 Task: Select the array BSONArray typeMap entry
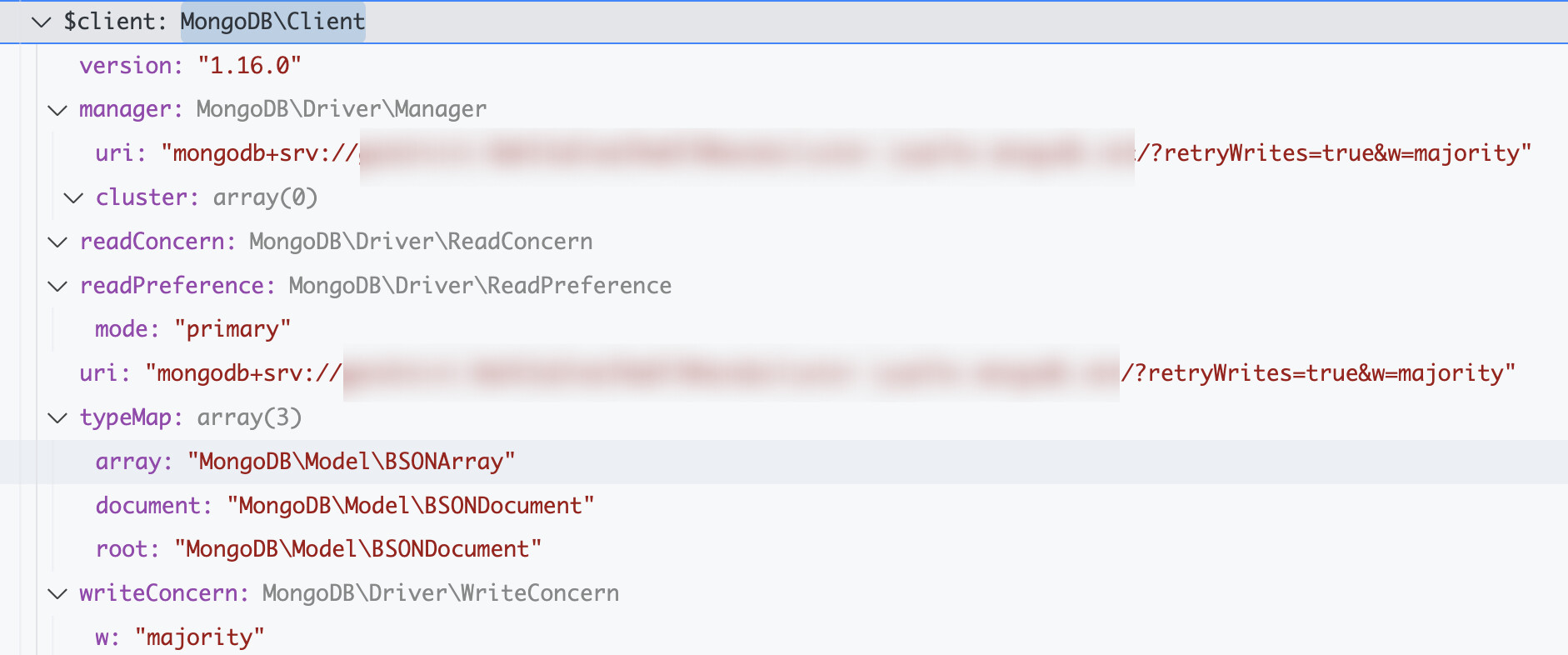coord(305,462)
